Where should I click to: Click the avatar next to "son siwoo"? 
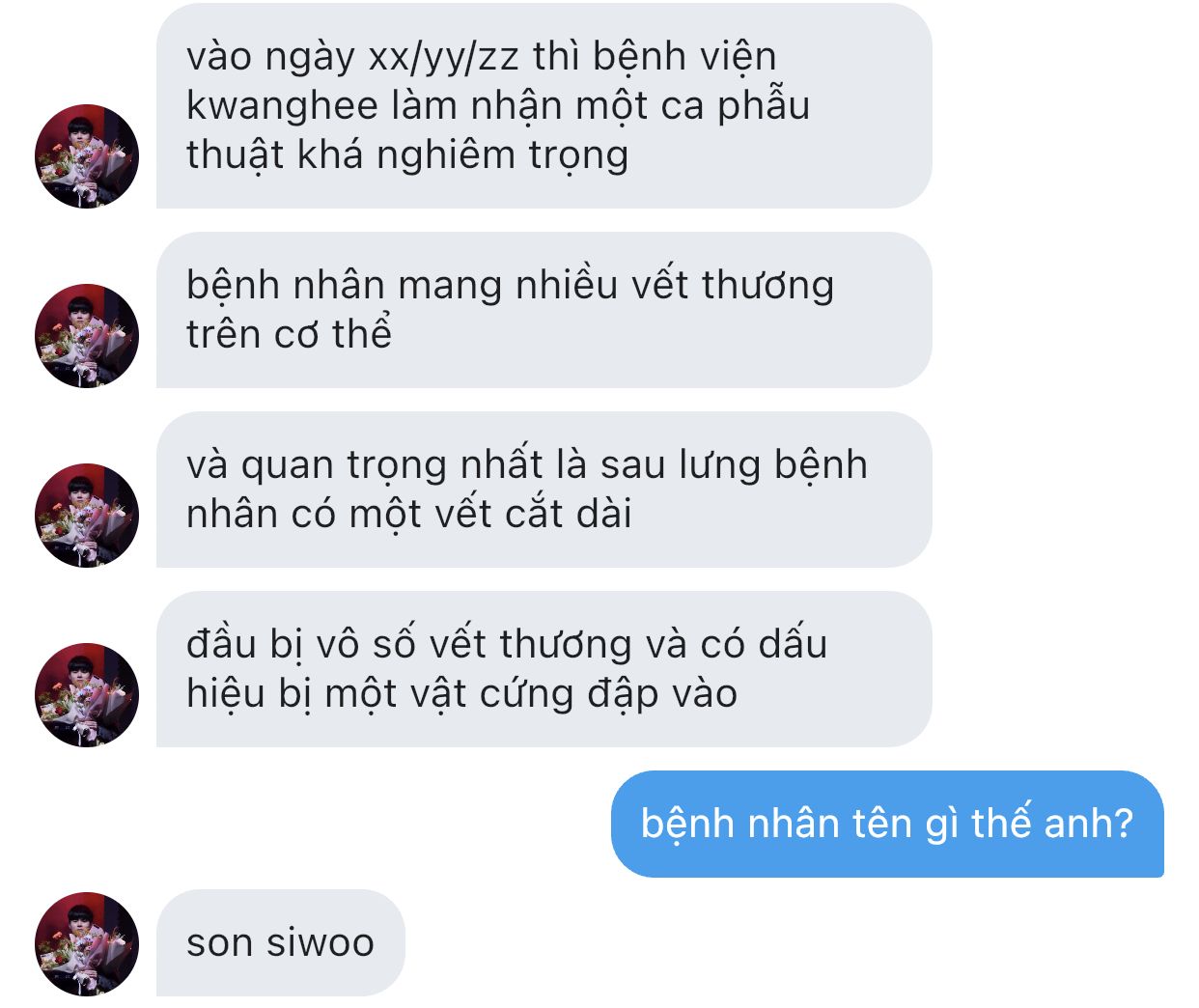click(x=87, y=943)
